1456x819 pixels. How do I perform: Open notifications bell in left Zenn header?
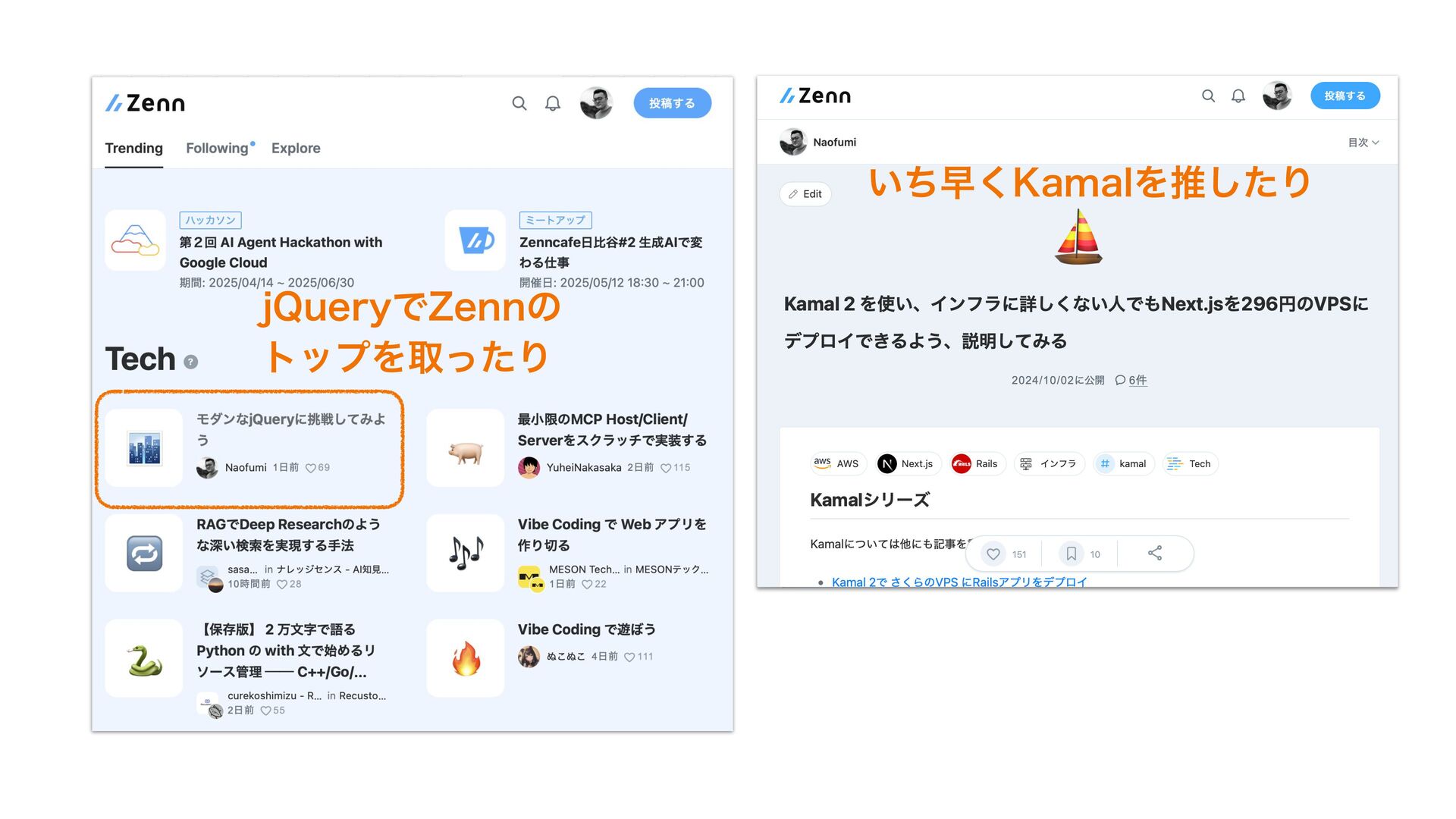pos(553,103)
